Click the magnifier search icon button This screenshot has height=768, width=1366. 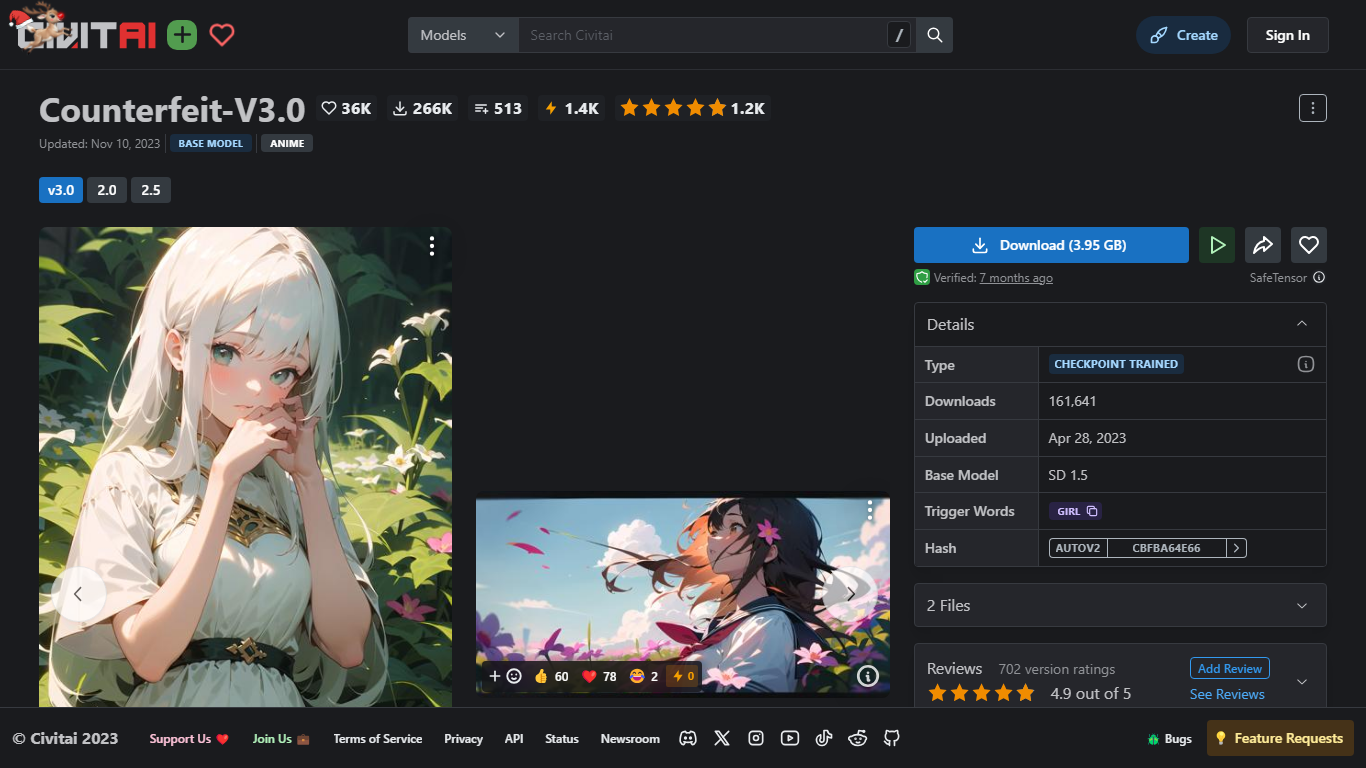point(934,35)
